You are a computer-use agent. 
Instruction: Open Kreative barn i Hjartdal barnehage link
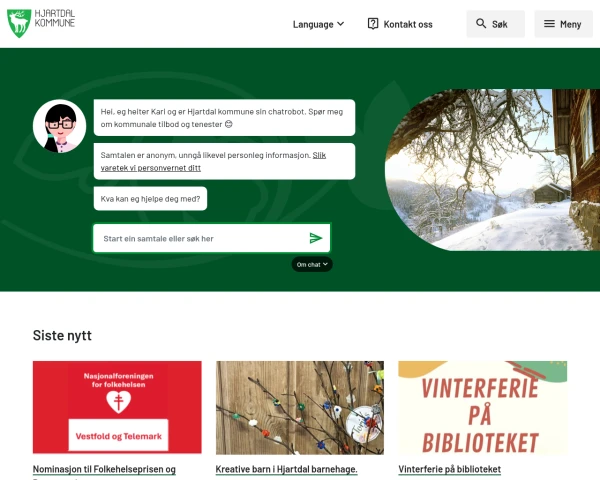point(286,469)
